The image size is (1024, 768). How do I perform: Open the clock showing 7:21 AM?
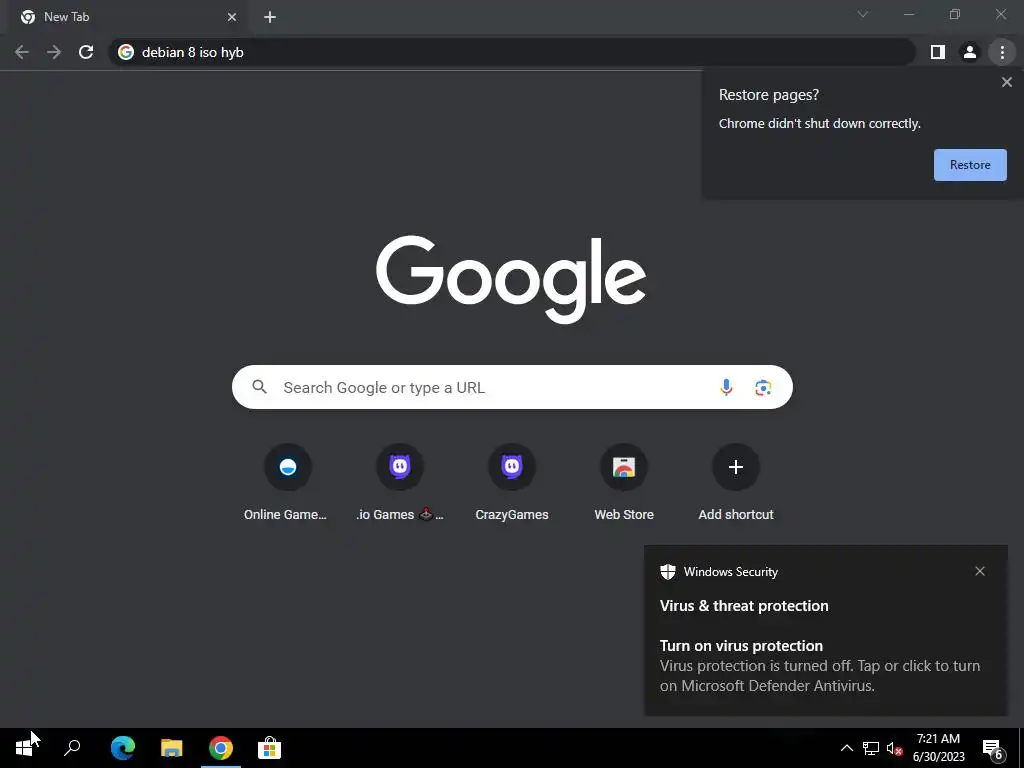(938, 748)
